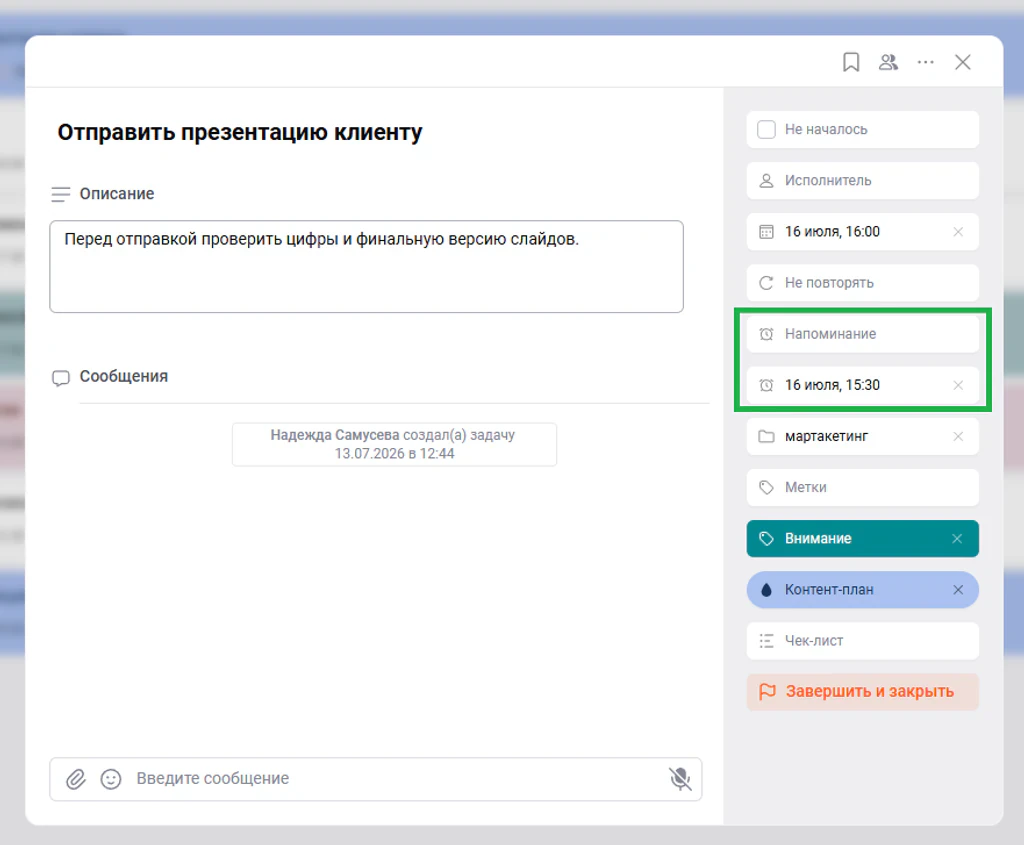Open the Метки labels selector

(x=863, y=487)
